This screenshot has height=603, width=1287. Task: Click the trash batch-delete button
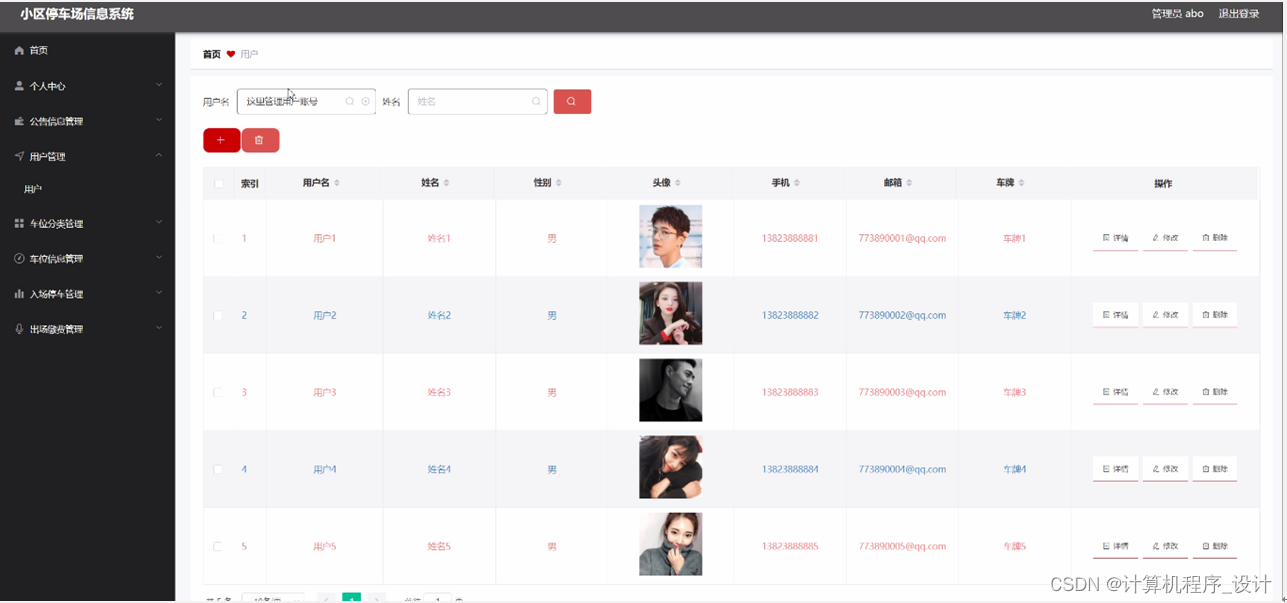pyautogui.click(x=260, y=140)
